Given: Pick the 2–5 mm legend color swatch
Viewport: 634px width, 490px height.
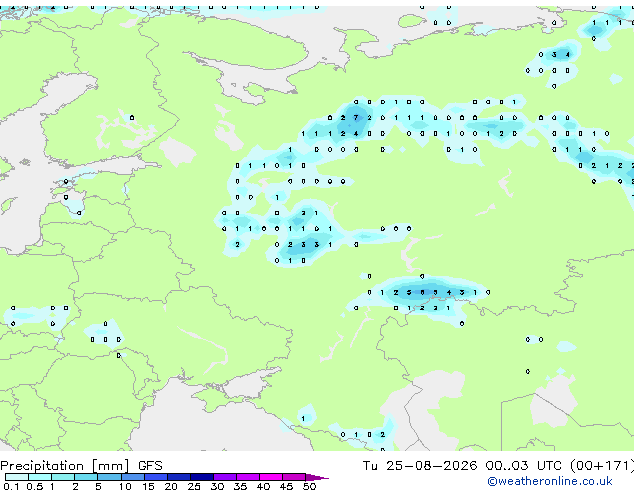Looking at the screenshot, I should point(86,477).
